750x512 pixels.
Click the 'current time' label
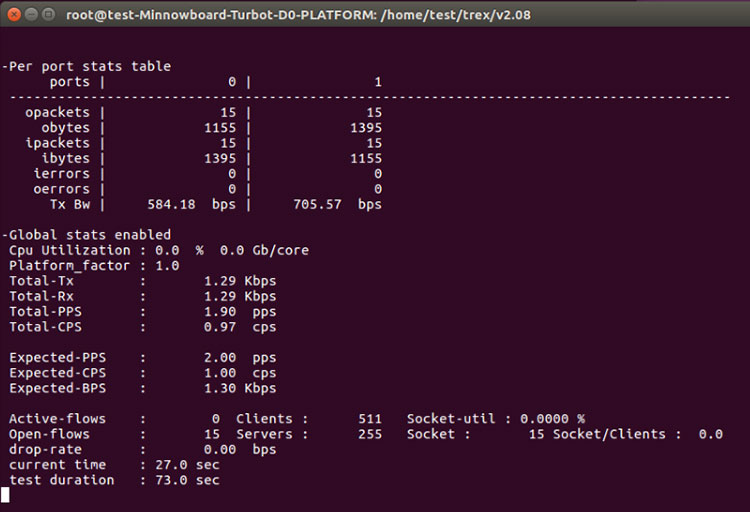[57, 465]
